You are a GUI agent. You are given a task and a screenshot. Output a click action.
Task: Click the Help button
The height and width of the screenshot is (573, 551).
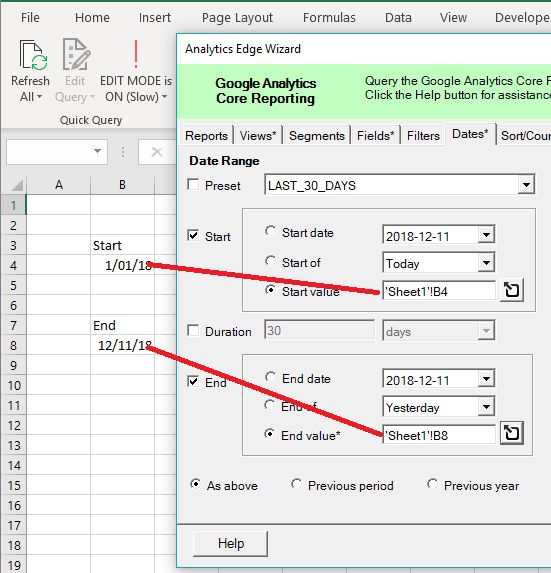pos(230,543)
